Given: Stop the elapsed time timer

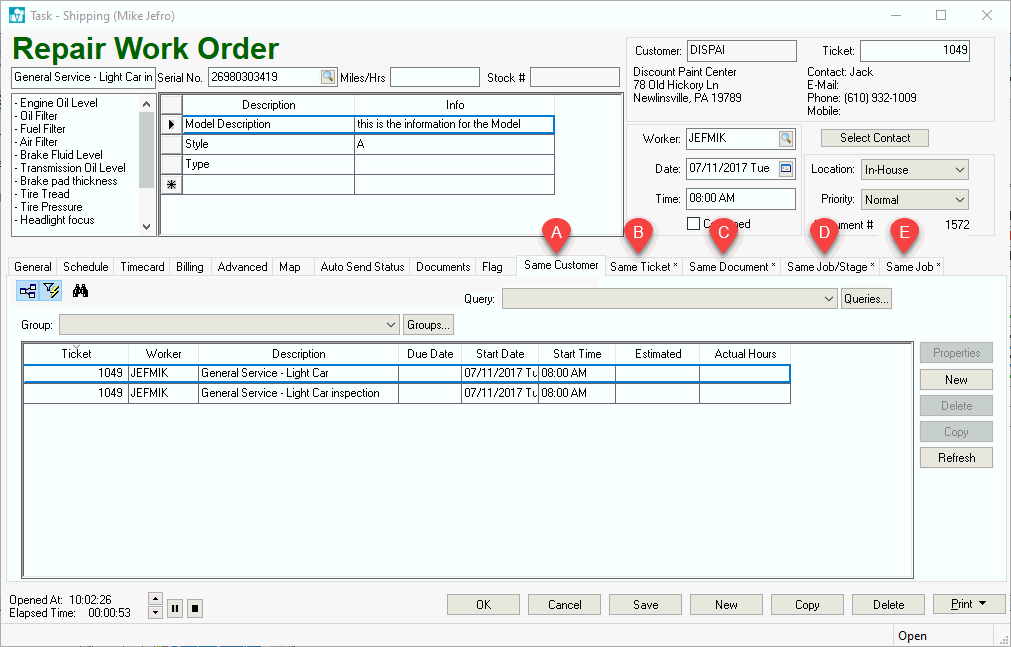Looking at the screenshot, I should [195, 608].
